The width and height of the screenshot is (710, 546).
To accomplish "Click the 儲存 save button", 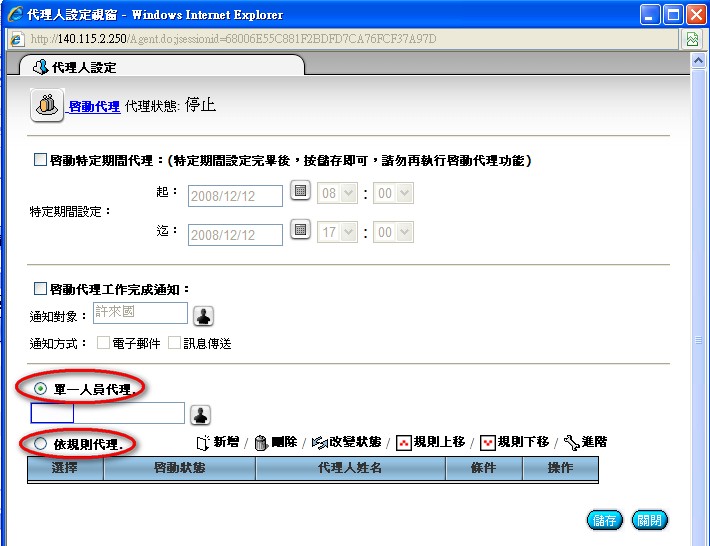I will pyautogui.click(x=604, y=520).
